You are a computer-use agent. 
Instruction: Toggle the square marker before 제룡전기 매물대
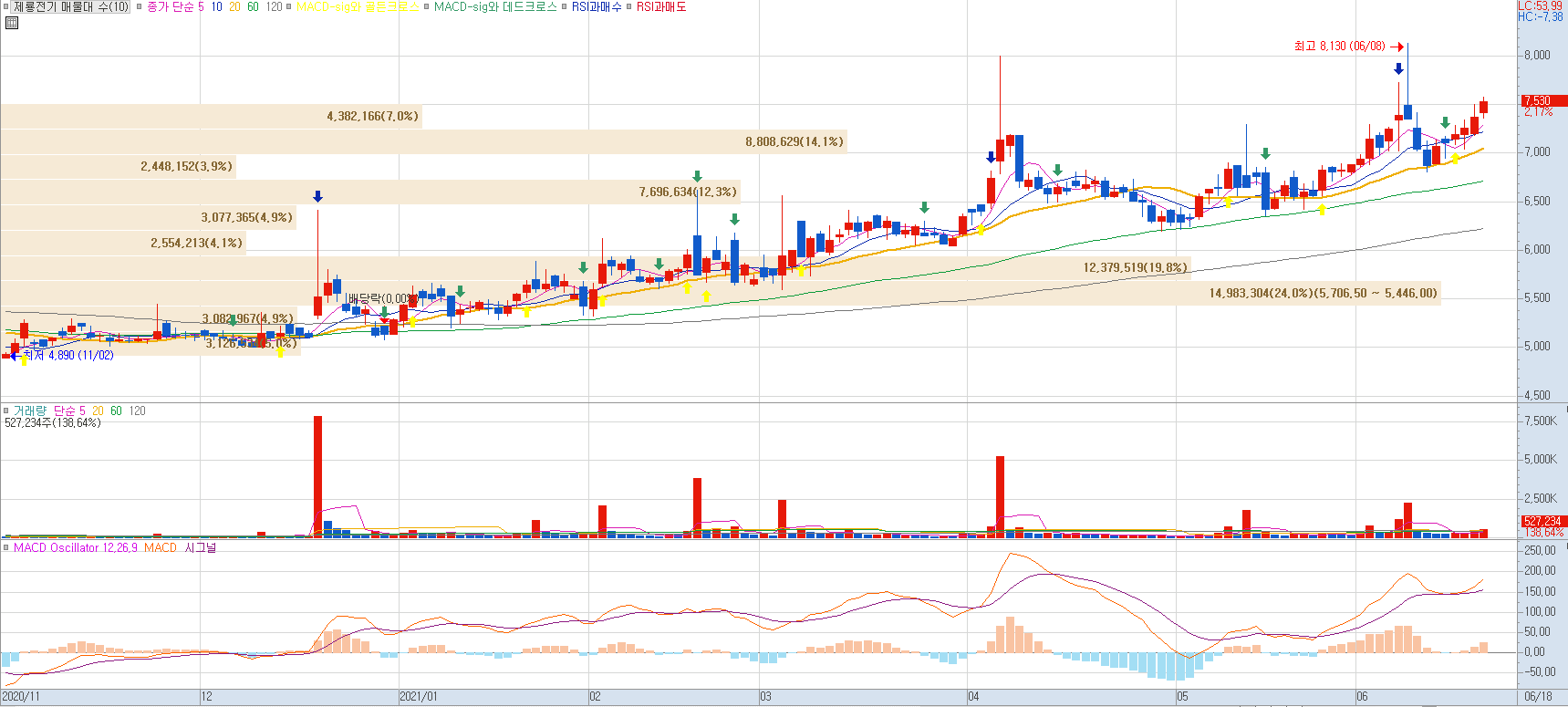point(6,6)
